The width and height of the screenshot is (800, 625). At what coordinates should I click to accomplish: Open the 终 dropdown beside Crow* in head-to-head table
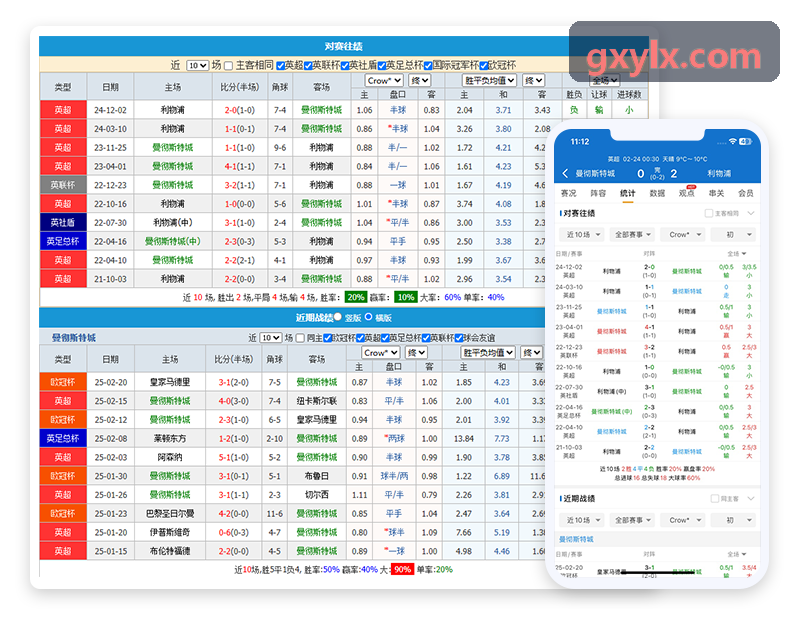tap(420, 81)
